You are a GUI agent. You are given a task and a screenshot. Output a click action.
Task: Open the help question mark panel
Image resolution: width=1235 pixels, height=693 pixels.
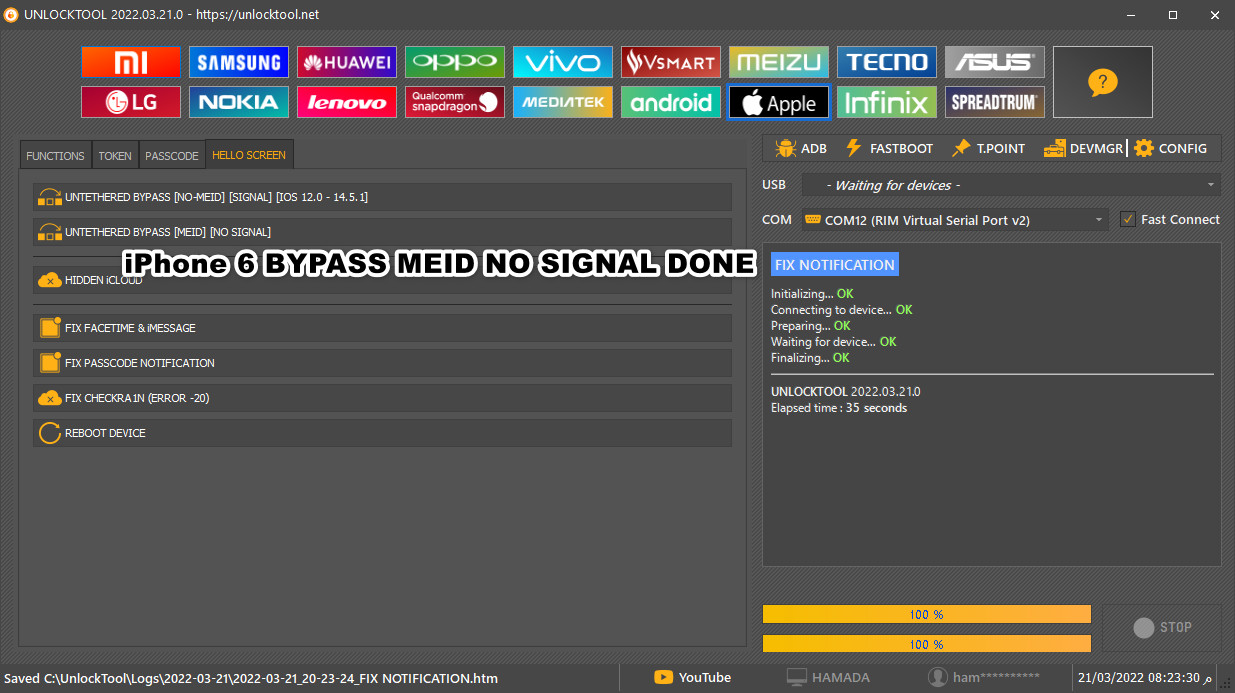pos(1103,82)
